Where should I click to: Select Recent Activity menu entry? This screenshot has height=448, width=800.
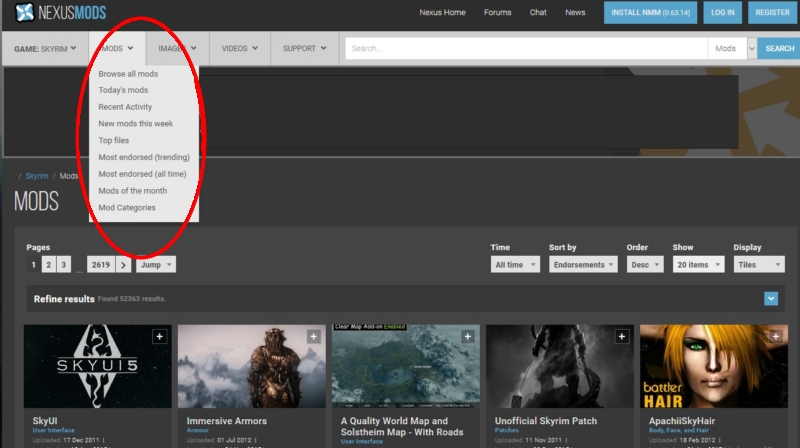tap(125, 107)
